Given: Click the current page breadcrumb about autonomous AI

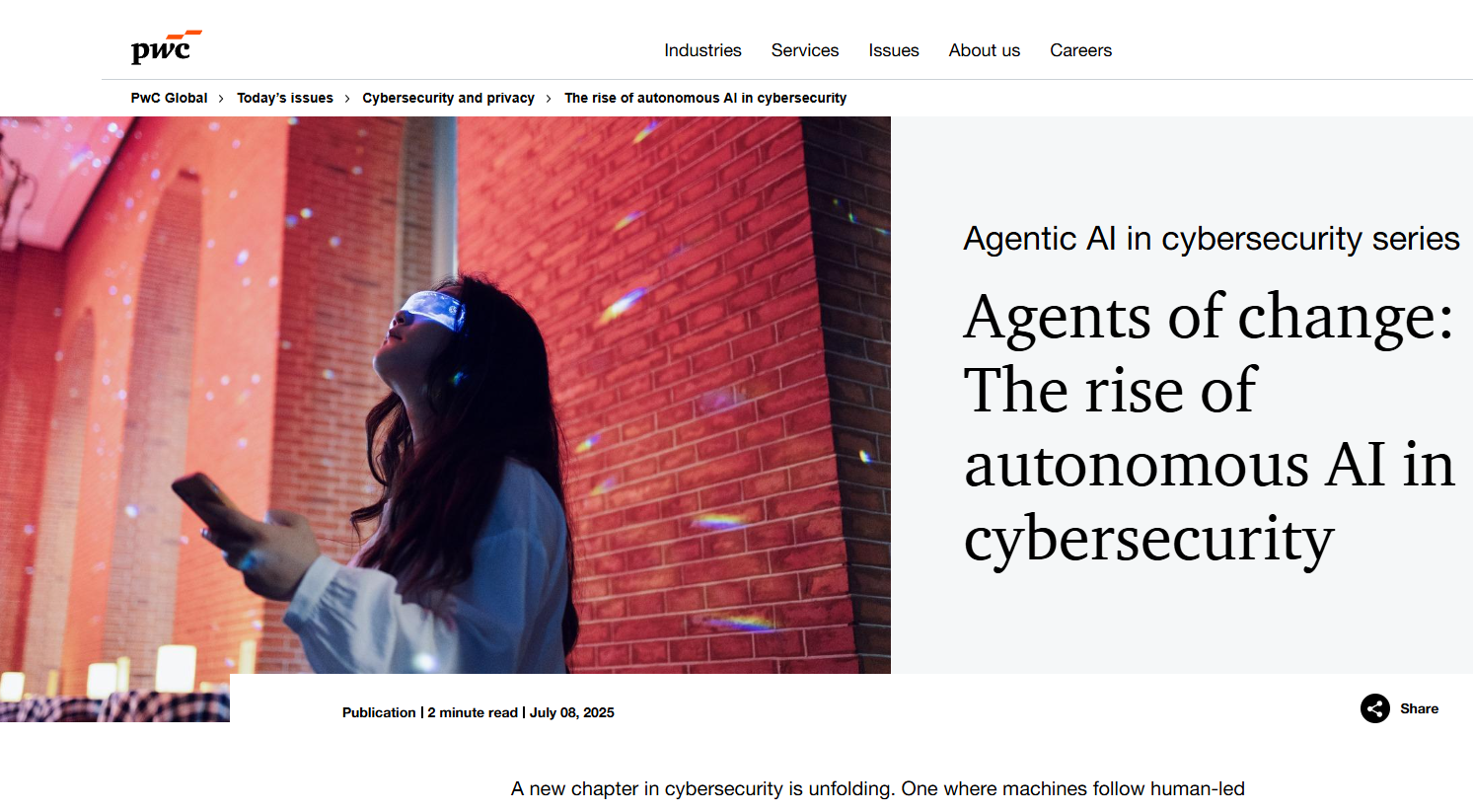Looking at the screenshot, I should [x=705, y=98].
